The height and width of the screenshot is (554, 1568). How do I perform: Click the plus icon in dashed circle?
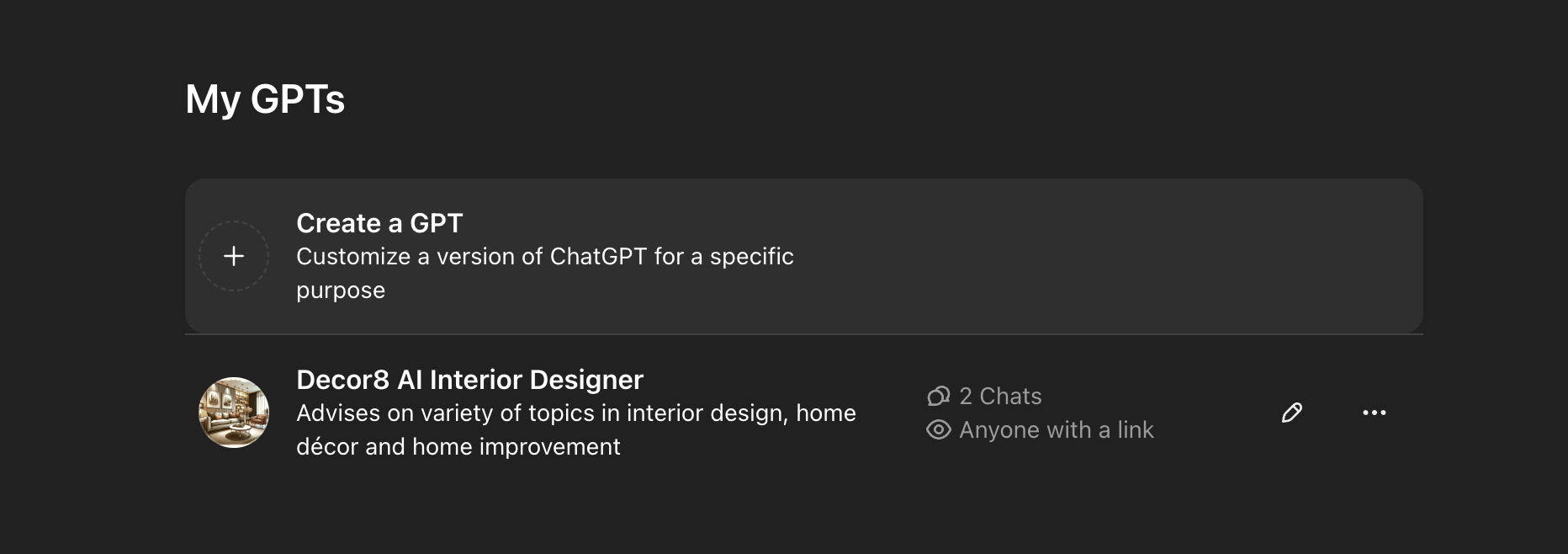pyautogui.click(x=234, y=256)
